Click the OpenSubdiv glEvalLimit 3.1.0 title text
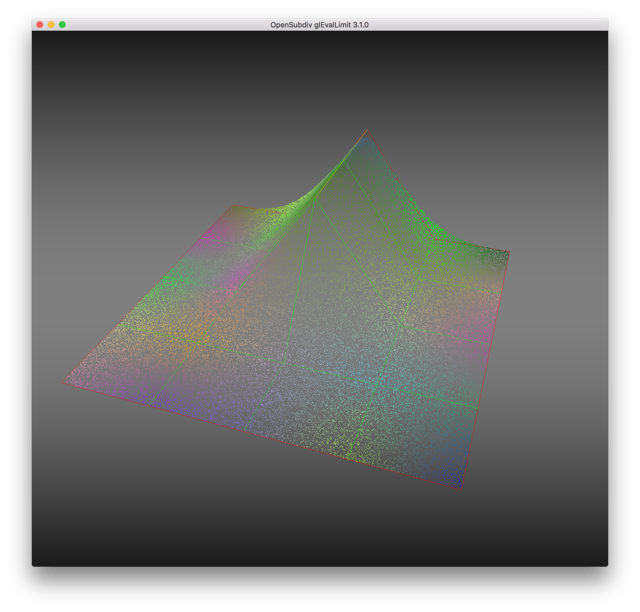 [319, 24]
